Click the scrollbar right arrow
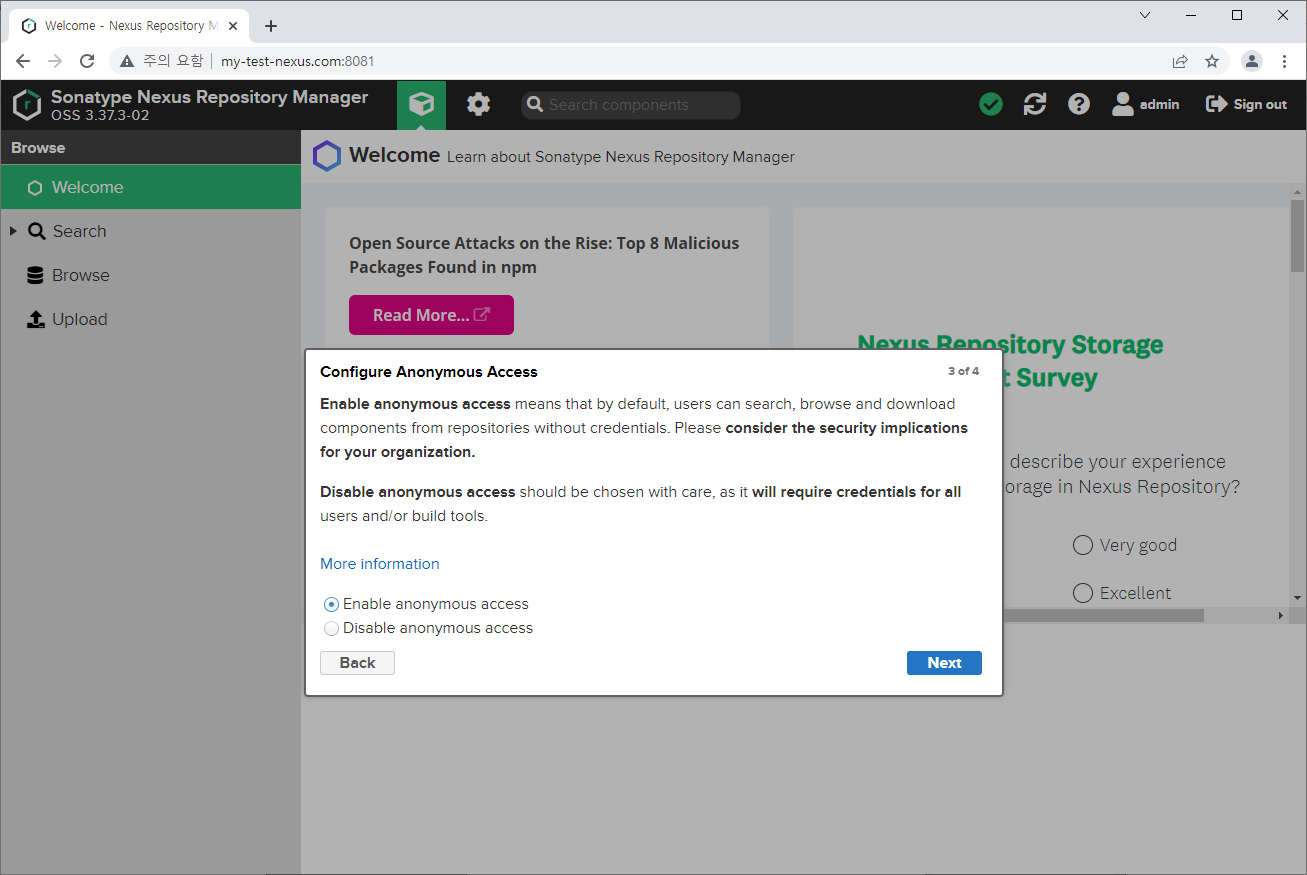The height and width of the screenshot is (875, 1307). point(1281,616)
